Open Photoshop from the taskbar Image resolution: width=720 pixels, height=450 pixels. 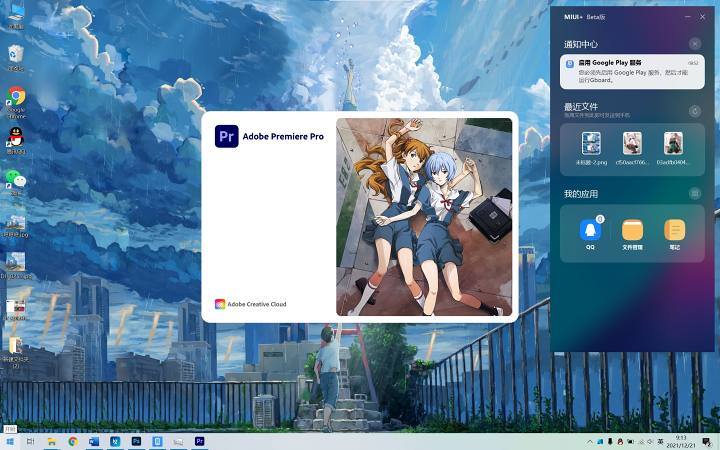tap(136, 441)
